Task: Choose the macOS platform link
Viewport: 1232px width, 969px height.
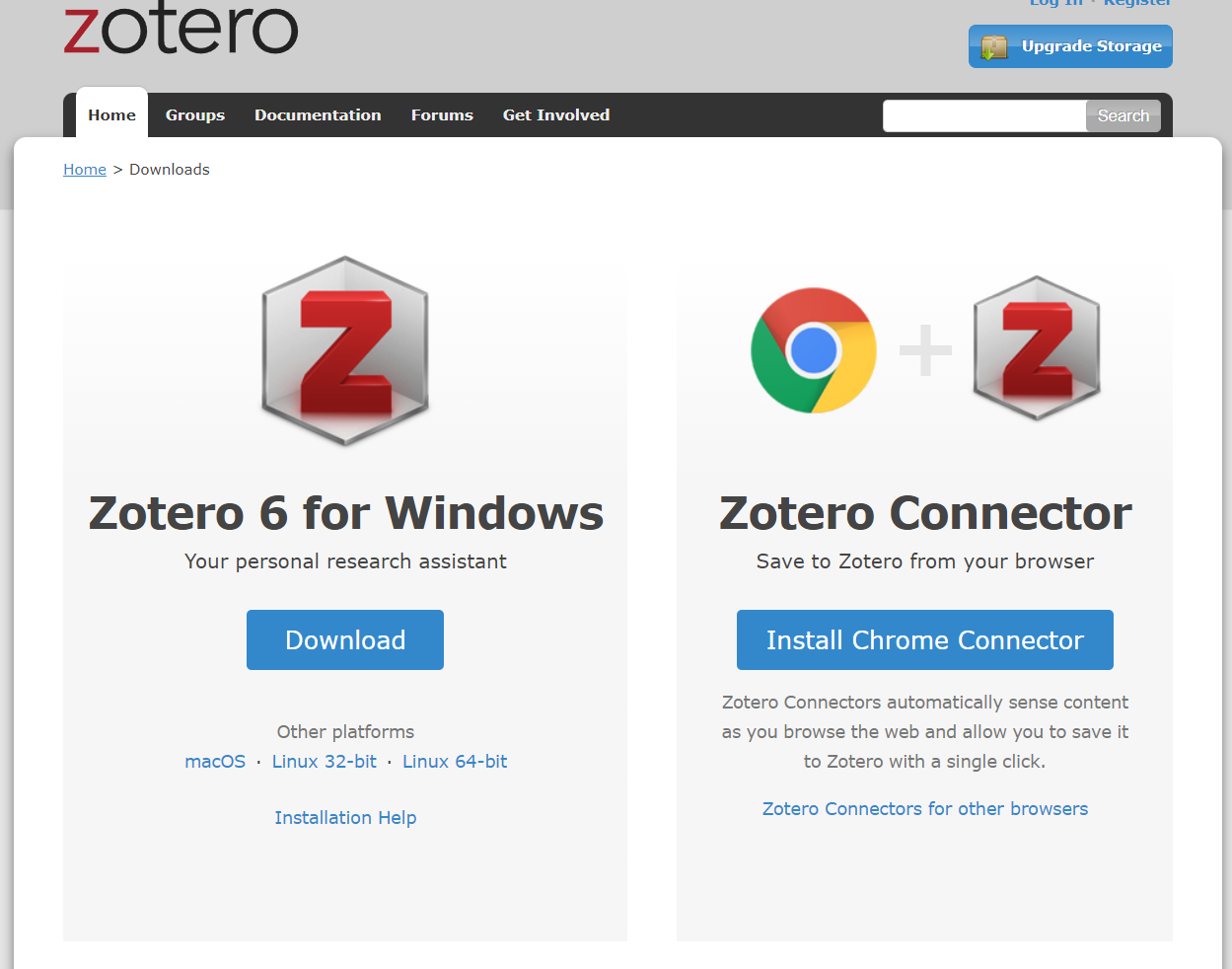Action: [215, 761]
